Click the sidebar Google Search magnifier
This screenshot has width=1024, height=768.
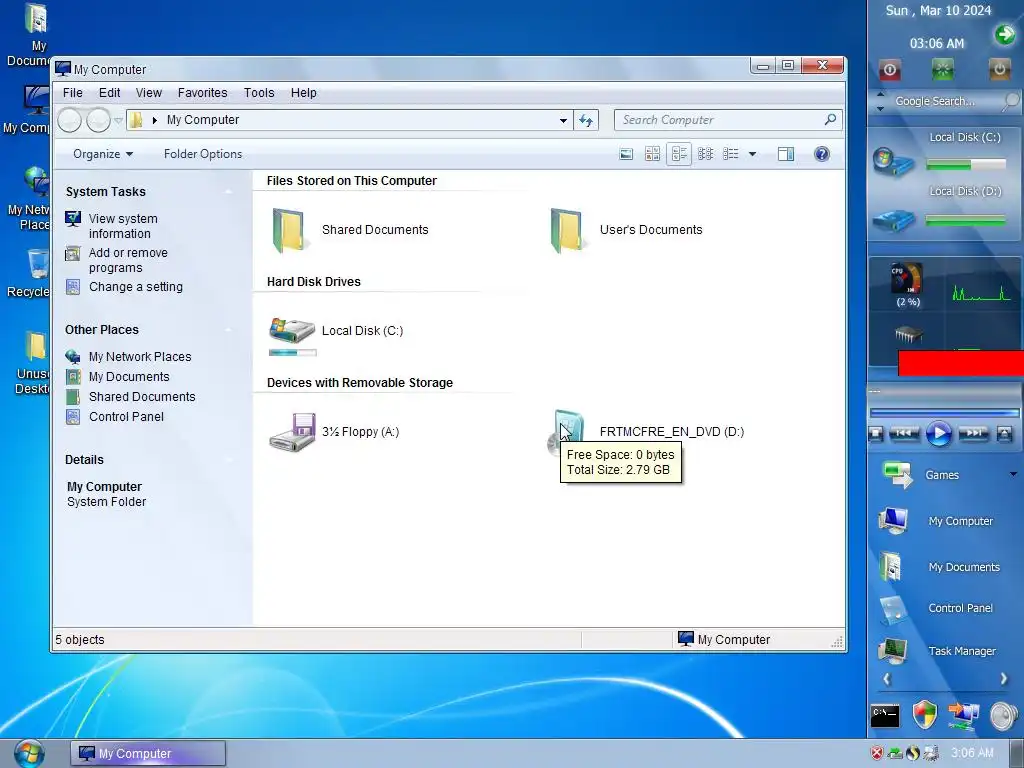pos(1010,101)
